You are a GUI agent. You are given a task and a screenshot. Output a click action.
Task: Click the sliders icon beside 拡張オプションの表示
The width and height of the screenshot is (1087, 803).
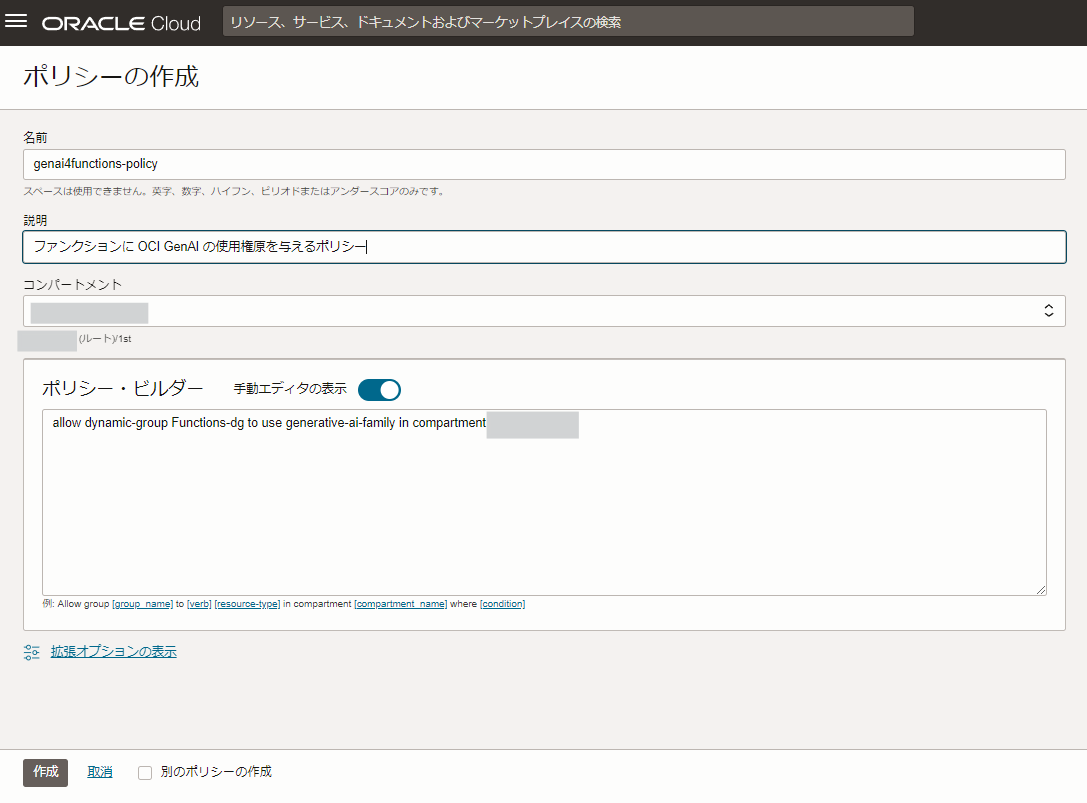tap(32, 652)
